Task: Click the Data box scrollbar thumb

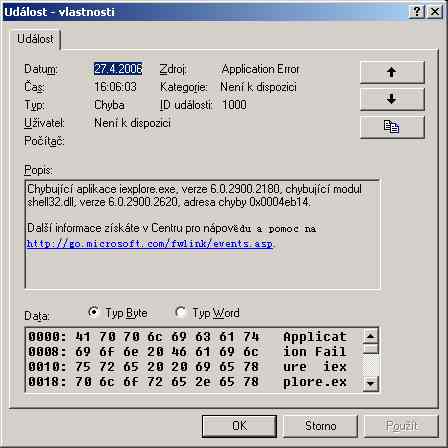Action: 370,349
